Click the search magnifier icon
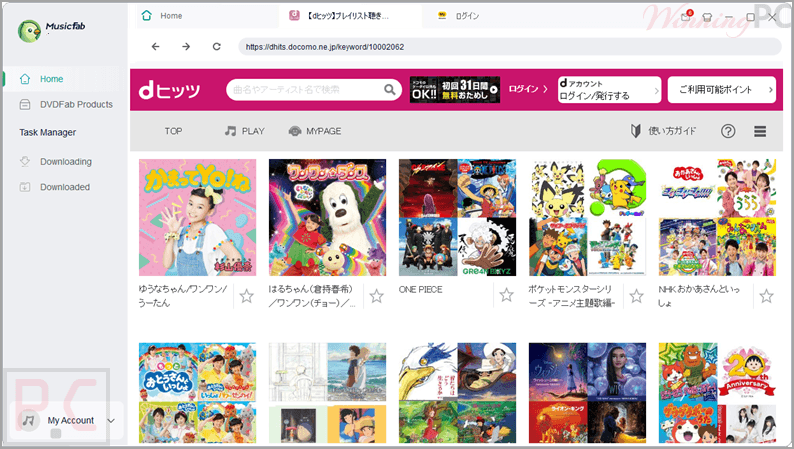794x449 pixels. pyautogui.click(x=389, y=90)
